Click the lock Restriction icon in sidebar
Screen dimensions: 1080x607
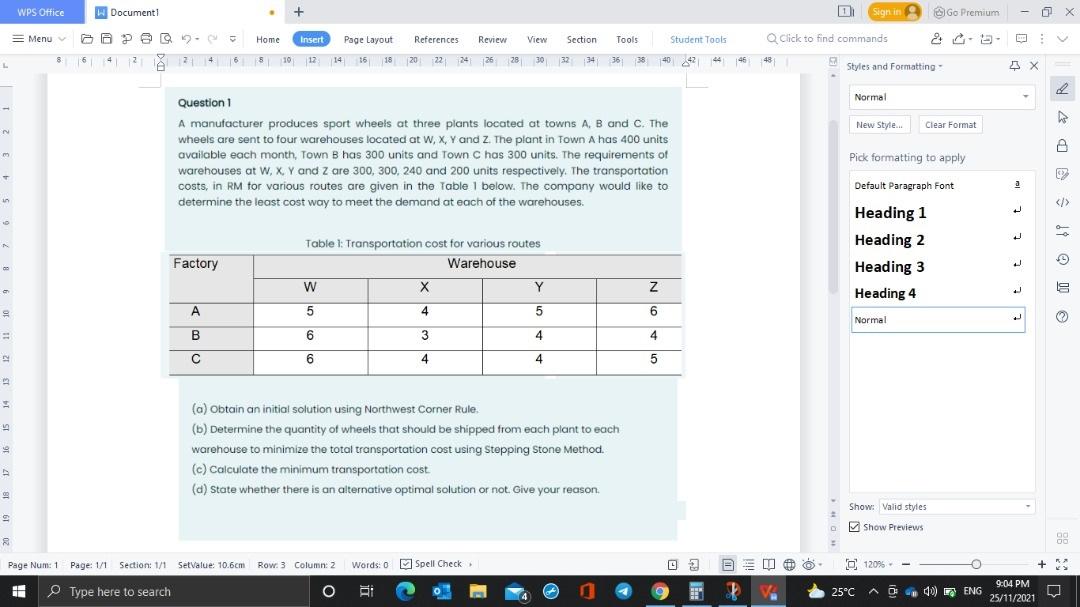point(1062,145)
